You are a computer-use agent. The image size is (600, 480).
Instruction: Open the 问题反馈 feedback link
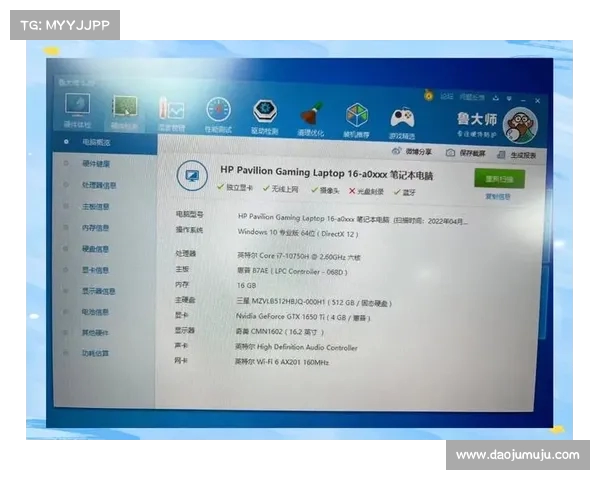(x=472, y=97)
